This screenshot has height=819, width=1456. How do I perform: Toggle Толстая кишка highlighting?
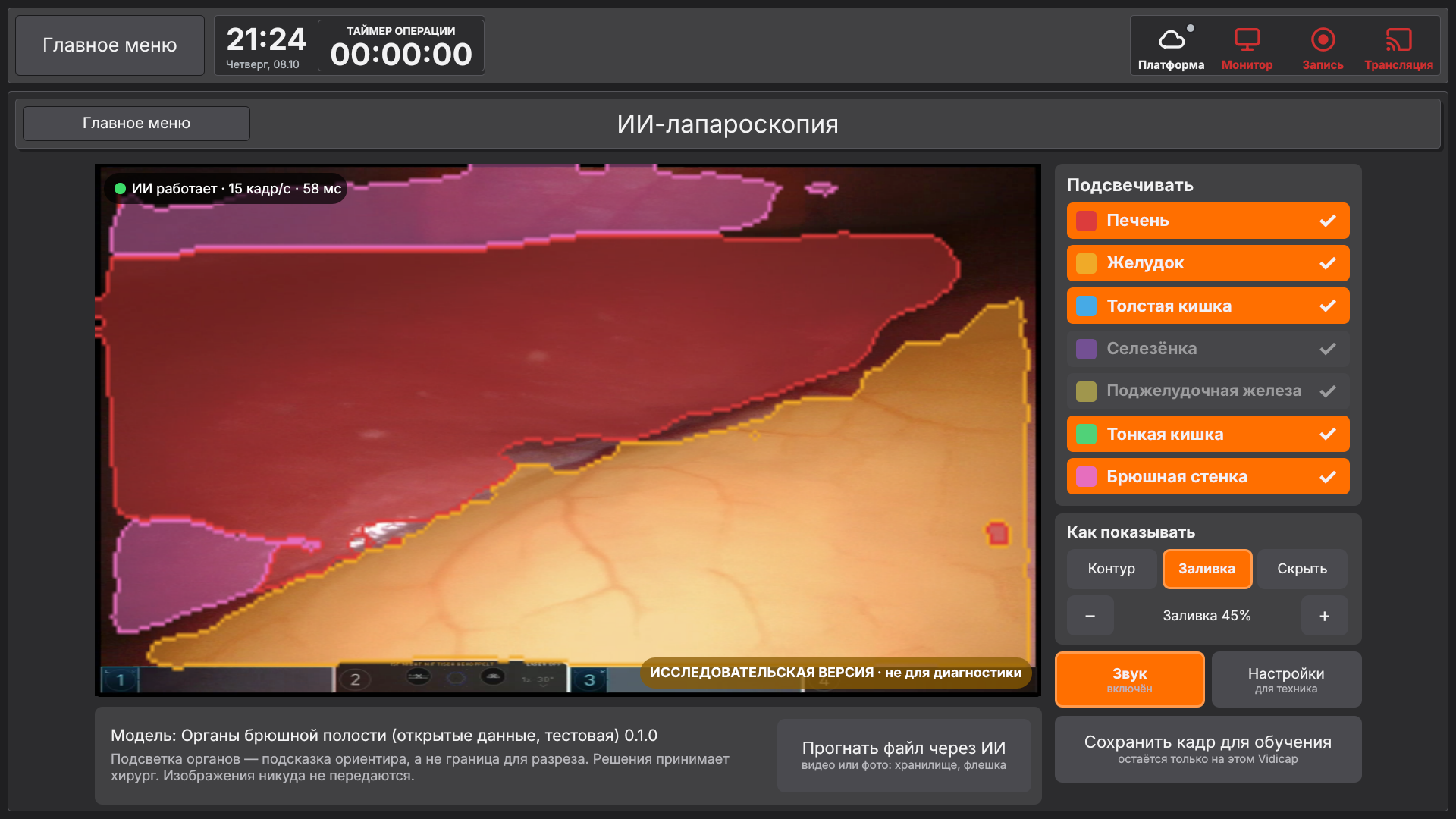1208,306
